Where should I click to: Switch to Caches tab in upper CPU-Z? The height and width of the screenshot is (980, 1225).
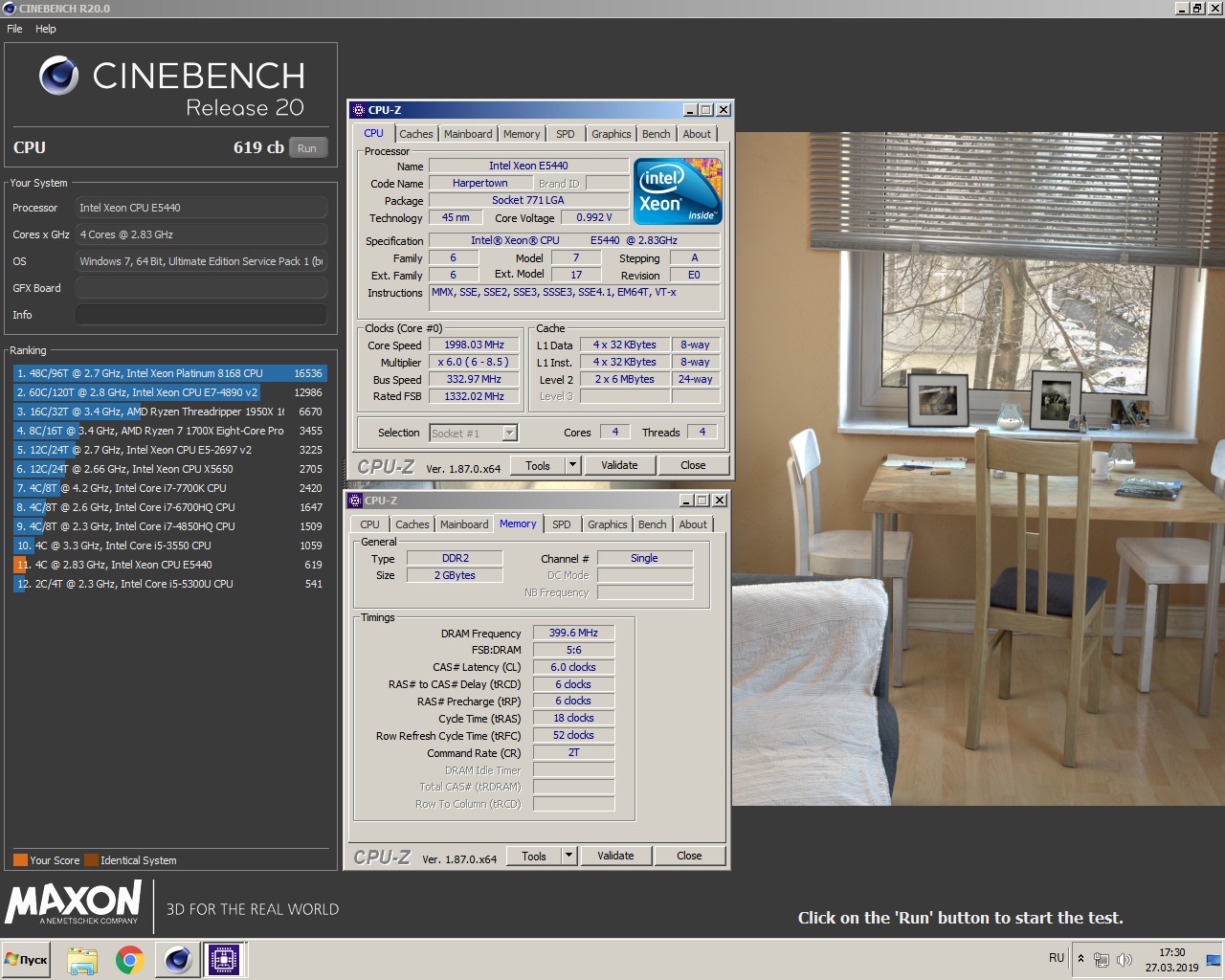(x=416, y=134)
